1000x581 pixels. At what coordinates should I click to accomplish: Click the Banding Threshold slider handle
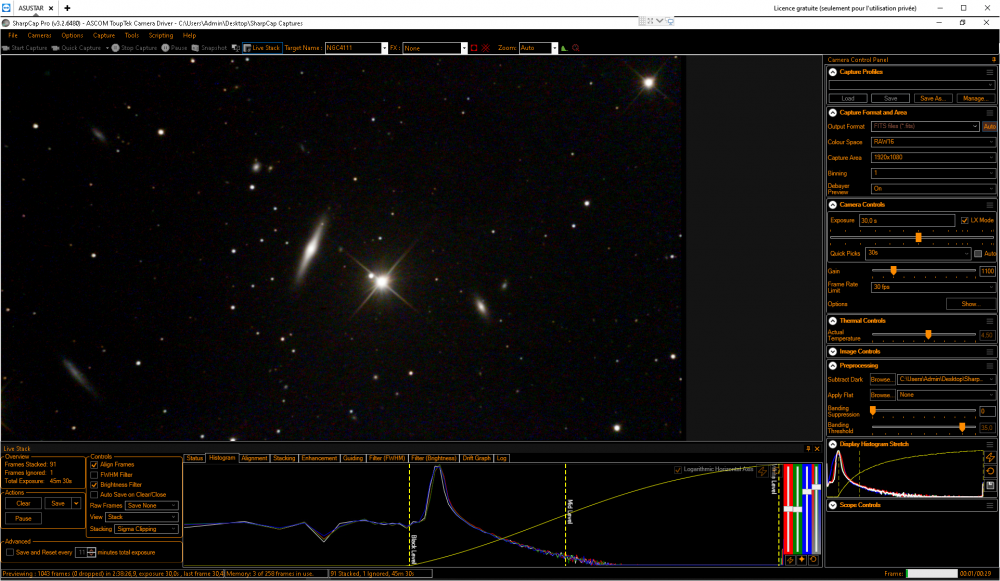pos(962,427)
